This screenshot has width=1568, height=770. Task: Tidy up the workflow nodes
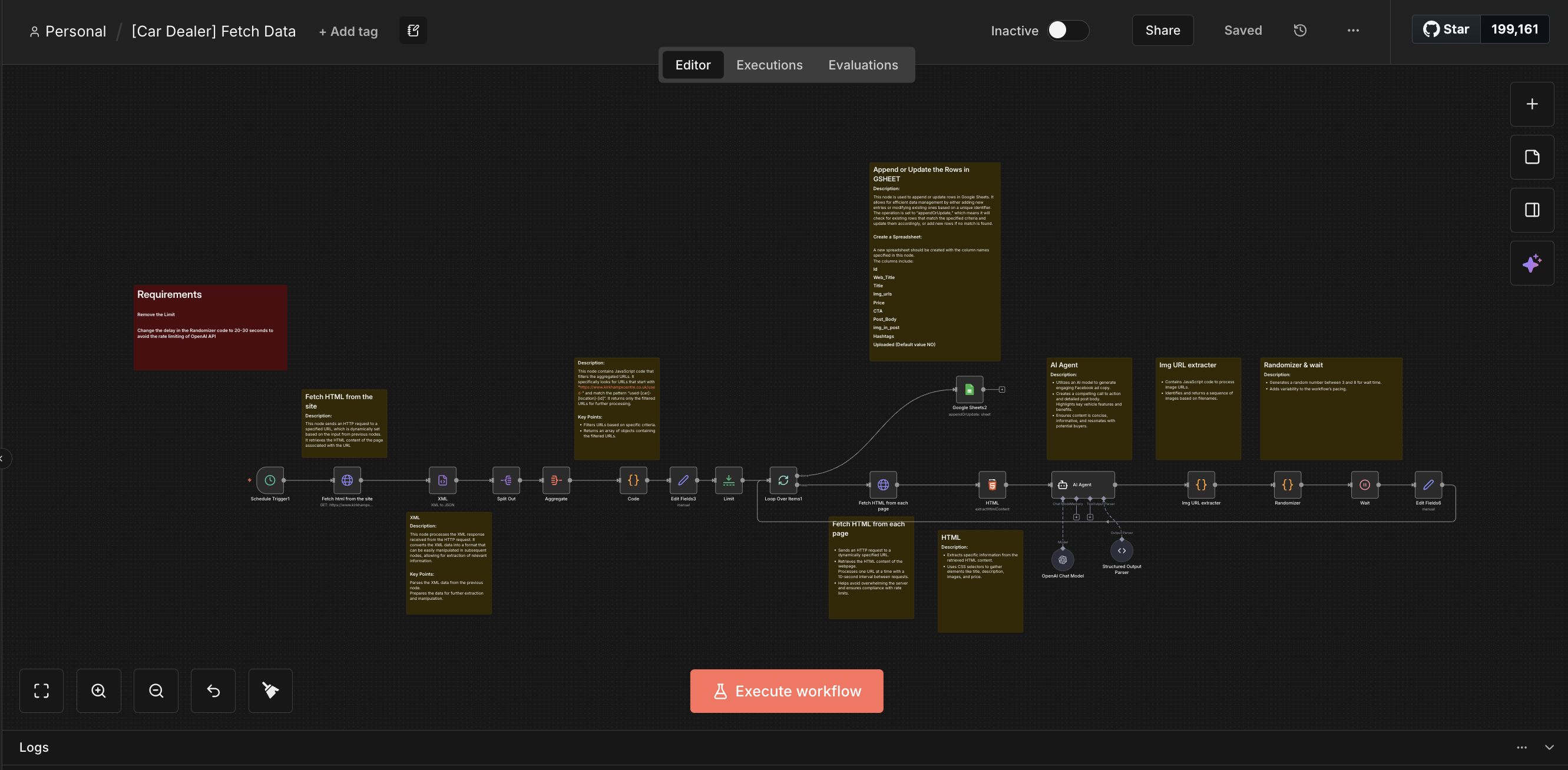click(x=270, y=691)
